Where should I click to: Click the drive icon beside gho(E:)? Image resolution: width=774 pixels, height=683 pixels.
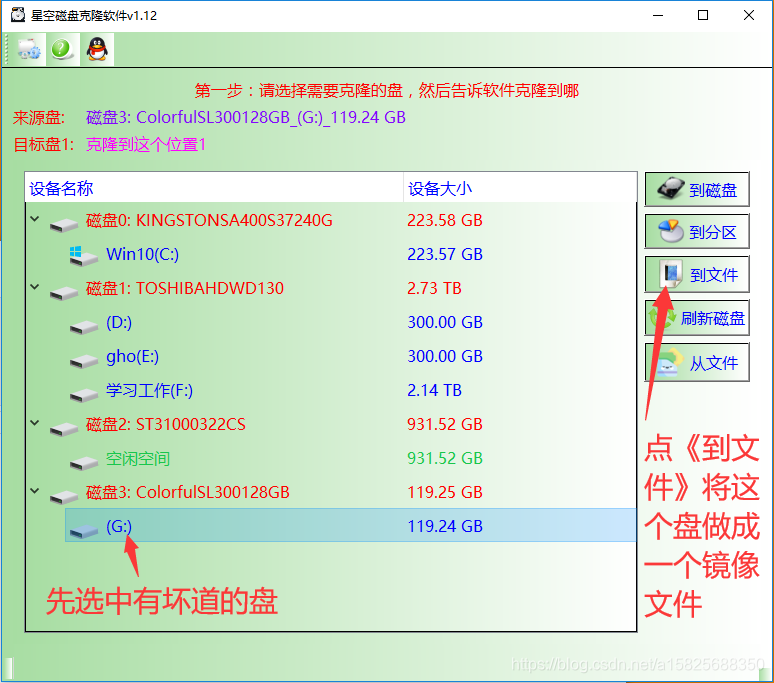pyautogui.click(x=83, y=361)
